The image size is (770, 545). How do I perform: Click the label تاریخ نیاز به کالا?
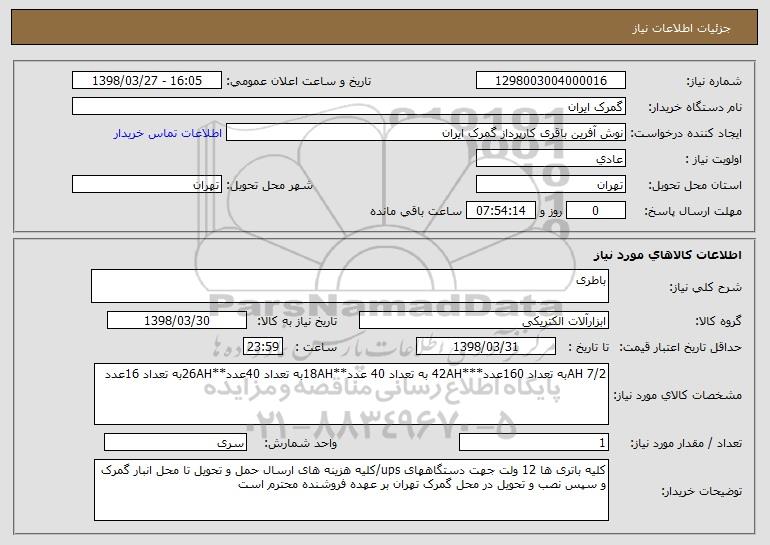(x=297, y=321)
